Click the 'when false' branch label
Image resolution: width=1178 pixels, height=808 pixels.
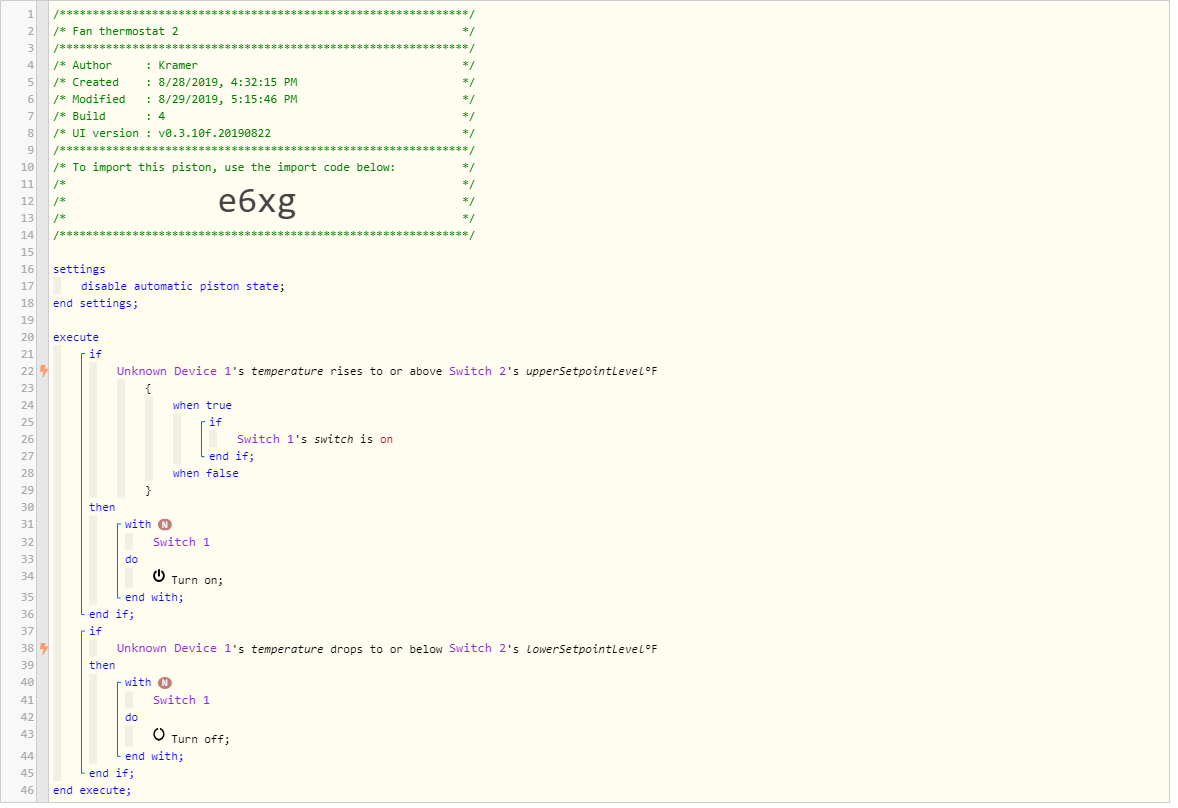click(x=205, y=473)
